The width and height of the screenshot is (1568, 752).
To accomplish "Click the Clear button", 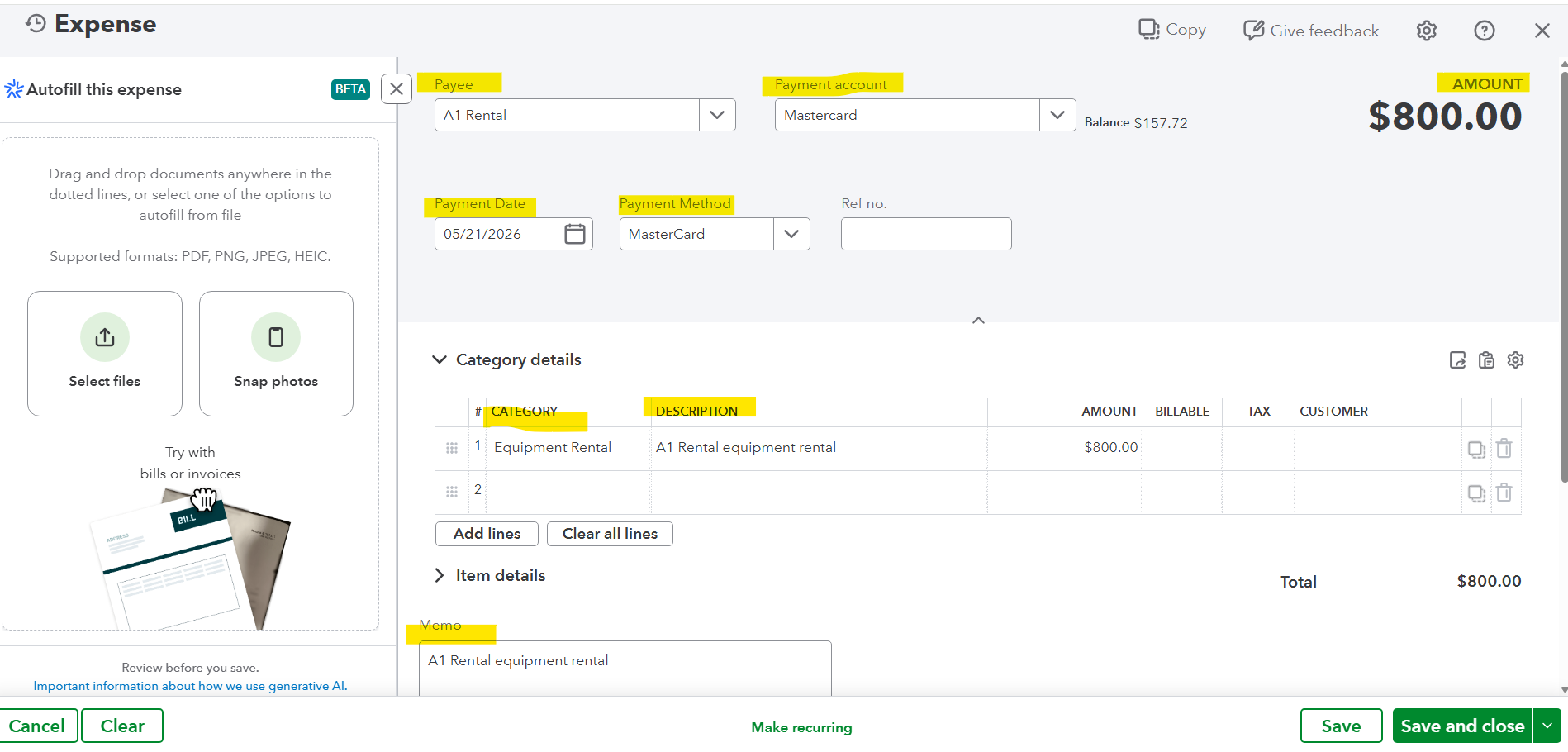I will pyautogui.click(x=122, y=726).
